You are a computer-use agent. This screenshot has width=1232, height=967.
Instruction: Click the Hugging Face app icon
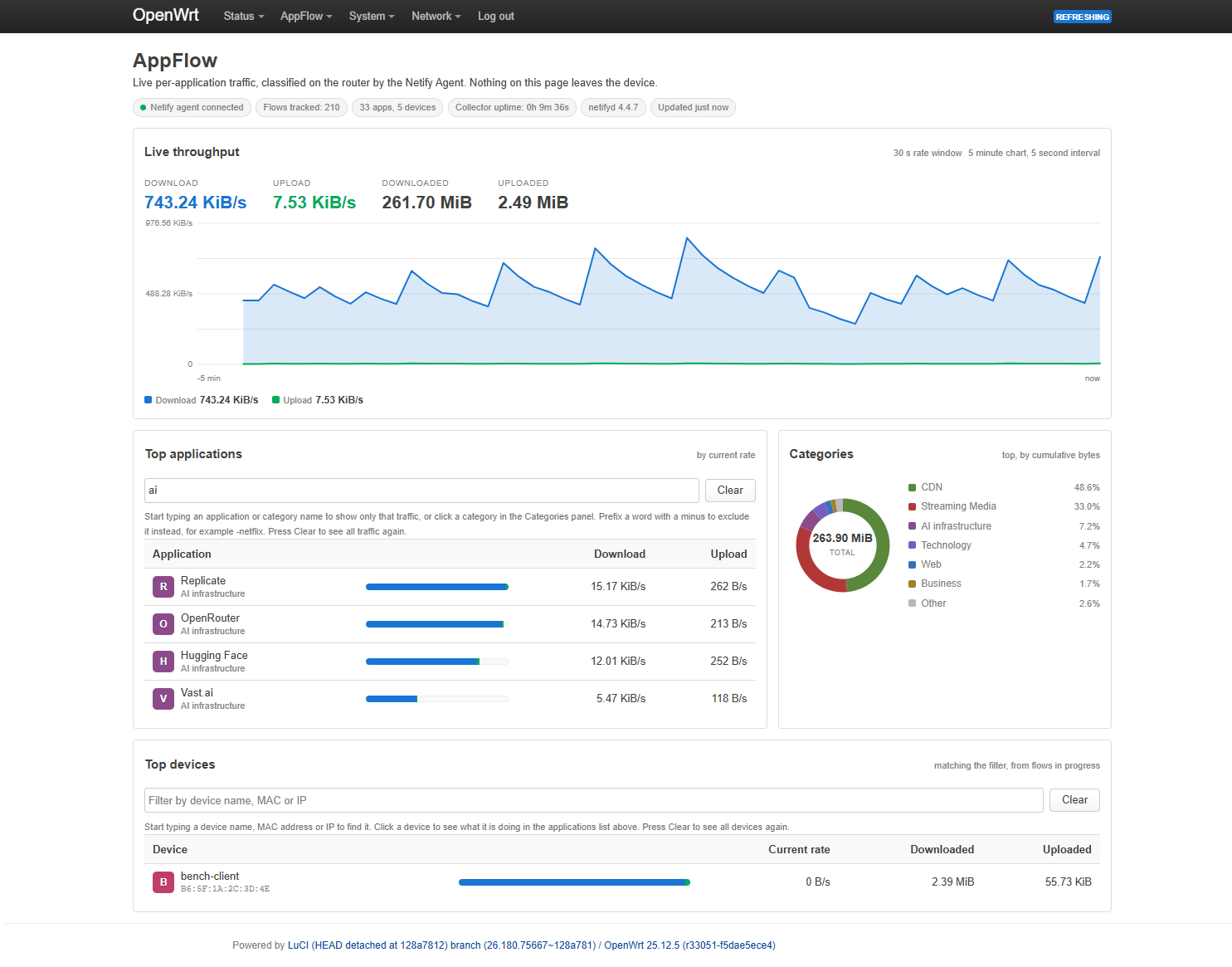click(163, 662)
